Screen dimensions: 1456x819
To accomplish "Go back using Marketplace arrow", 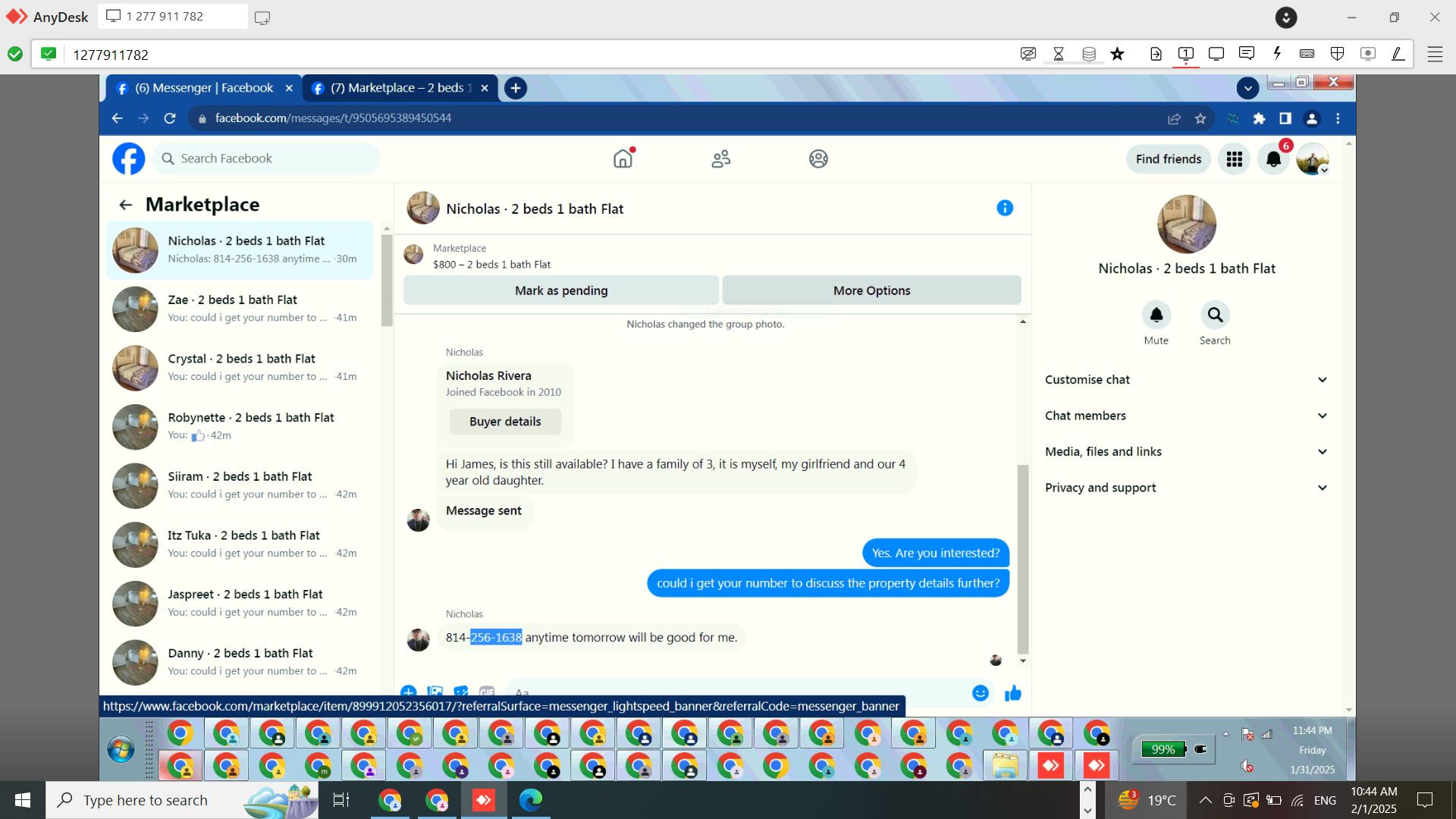I will click(x=125, y=205).
